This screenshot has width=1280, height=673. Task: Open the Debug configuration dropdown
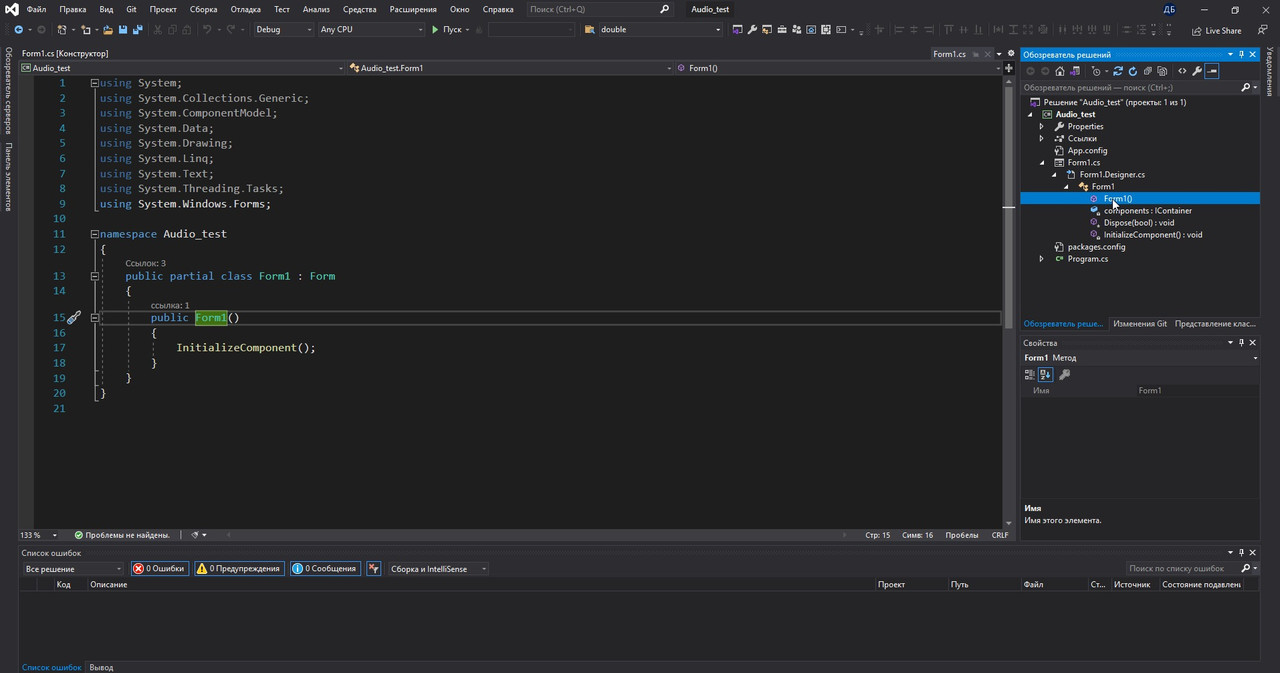(283, 29)
